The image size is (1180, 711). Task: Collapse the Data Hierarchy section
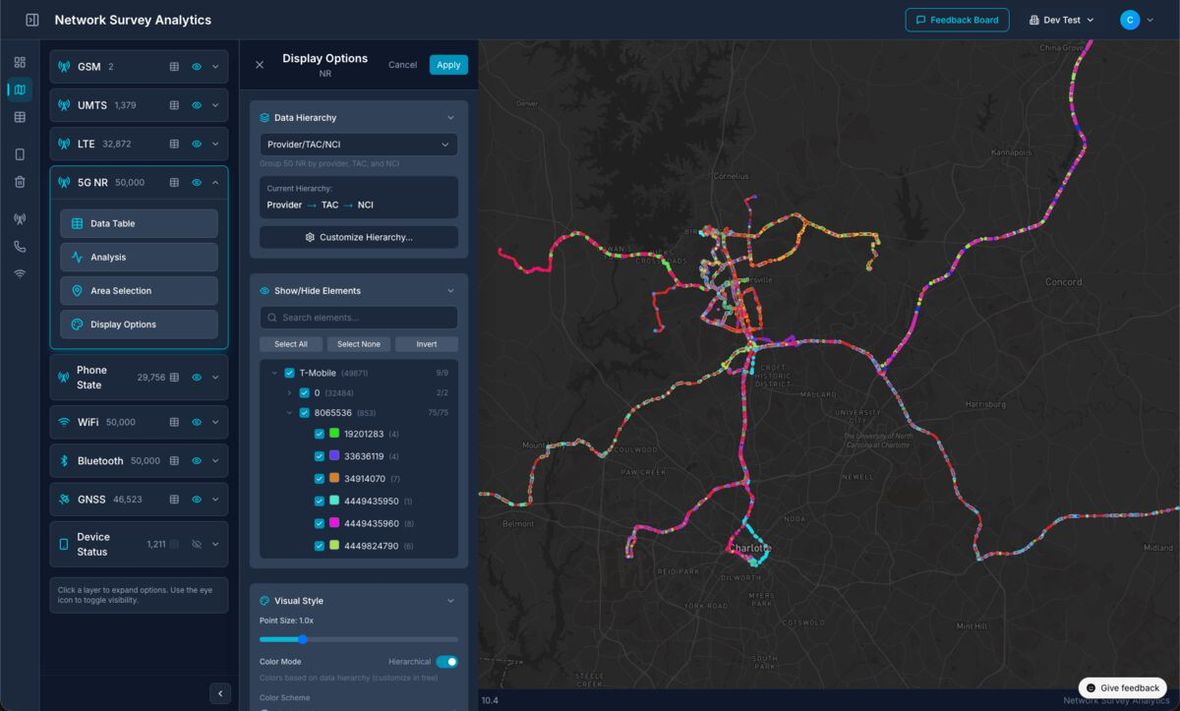coord(450,117)
